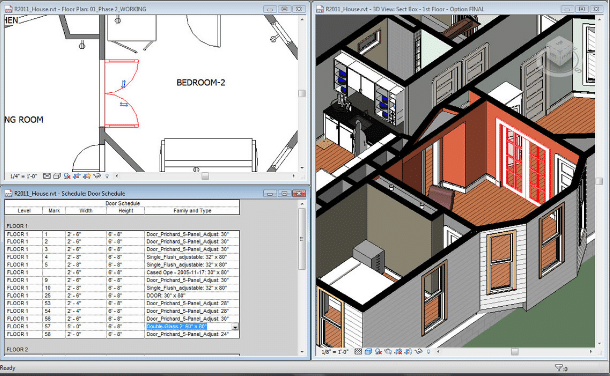
Task: Open the floor plan view scale selector showing 1/4" = 1'-0"
Action: click(23, 176)
